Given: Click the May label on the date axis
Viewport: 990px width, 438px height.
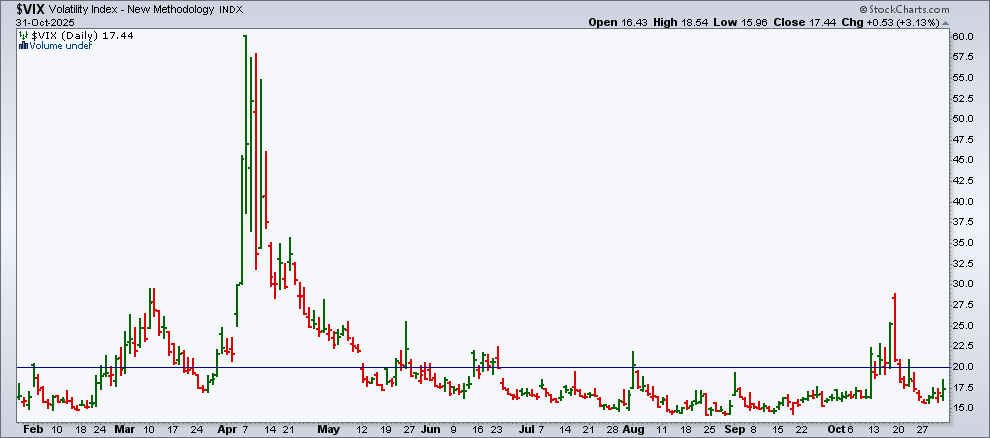Looking at the screenshot, I should [x=328, y=429].
